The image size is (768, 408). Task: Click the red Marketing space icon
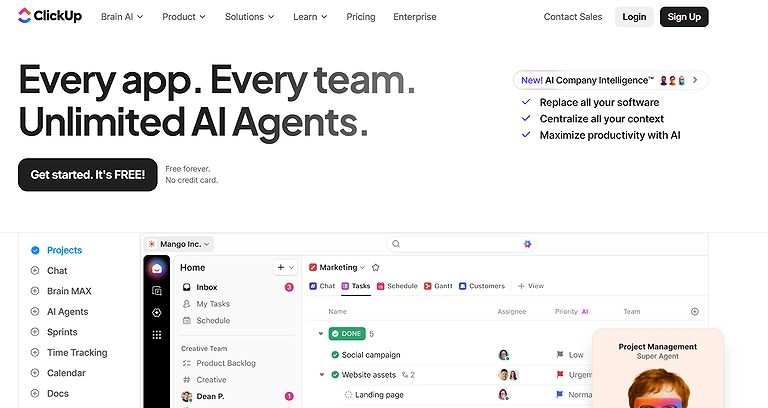point(313,267)
